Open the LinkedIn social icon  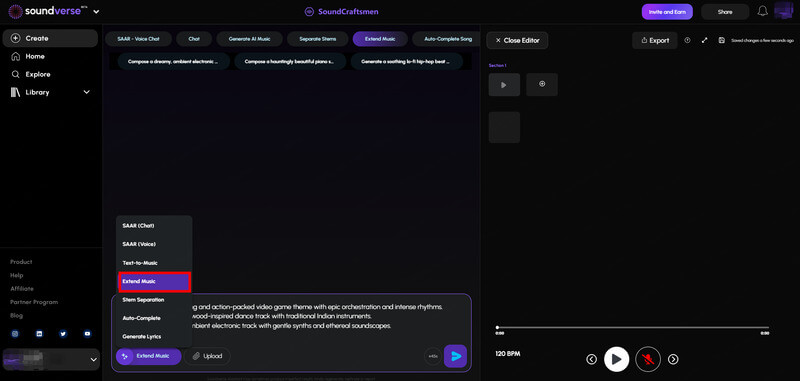coord(39,334)
